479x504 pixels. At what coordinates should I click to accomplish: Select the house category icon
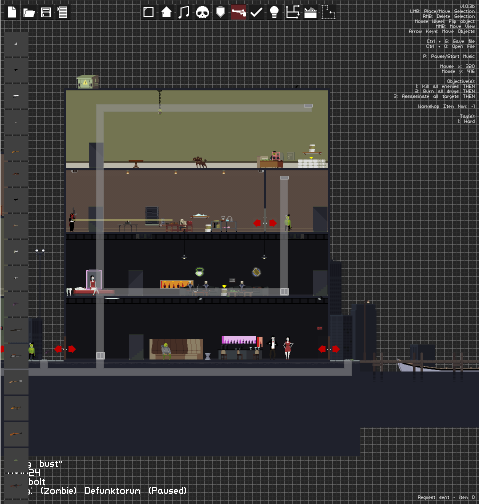pos(166,12)
